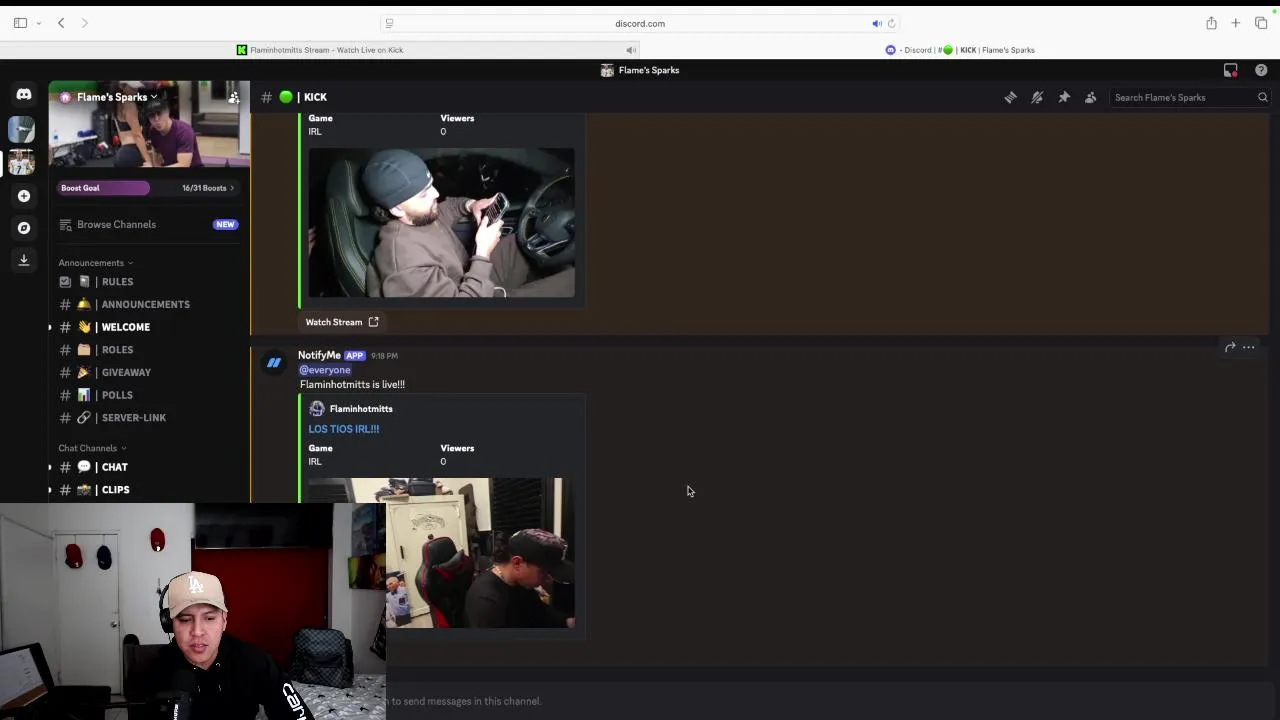The image size is (1280, 720).
Task: Open Discord inbox icon
Action: [x=1231, y=70]
